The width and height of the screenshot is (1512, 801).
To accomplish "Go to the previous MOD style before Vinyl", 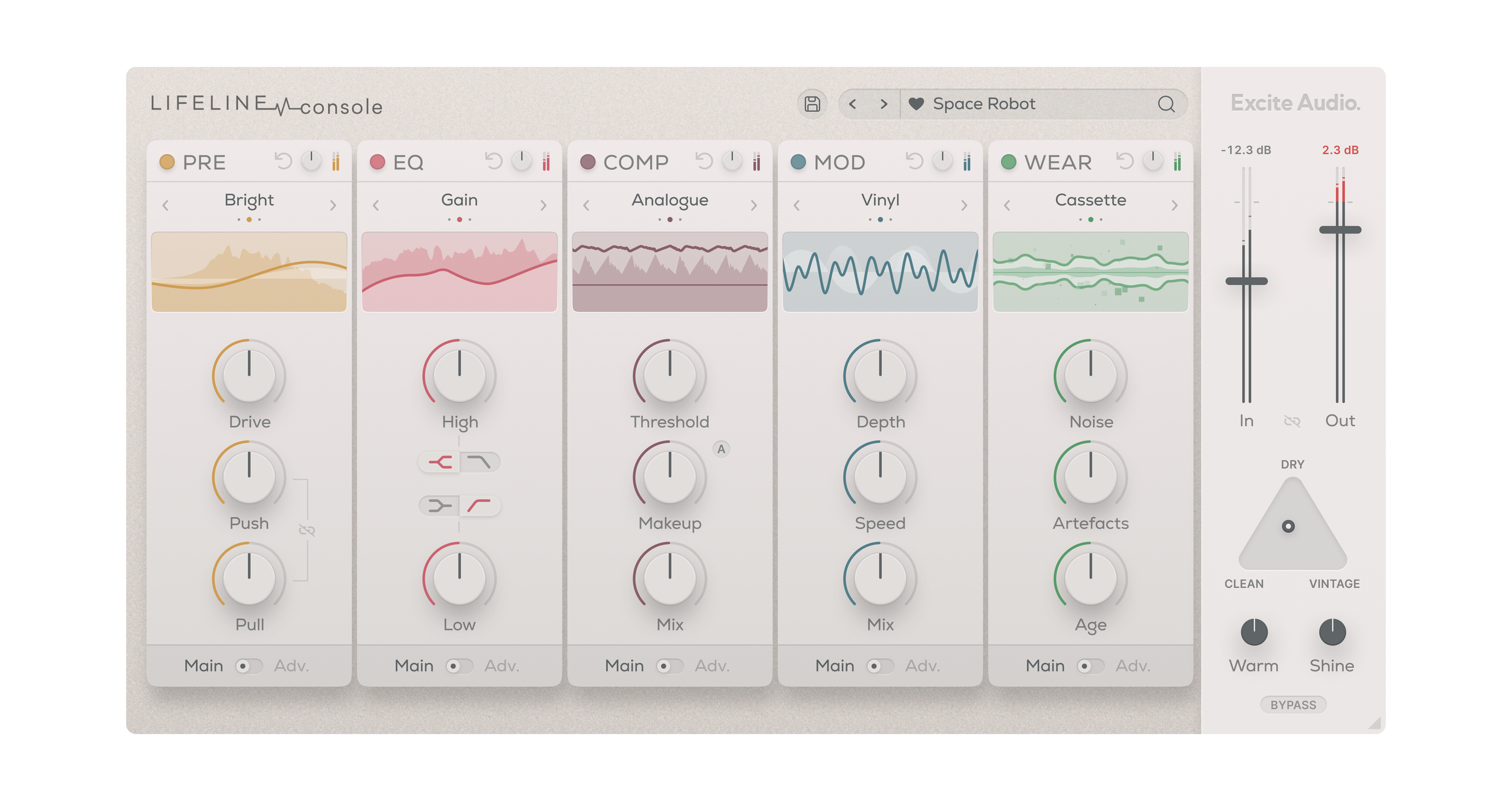I will (x=797, y=206).
